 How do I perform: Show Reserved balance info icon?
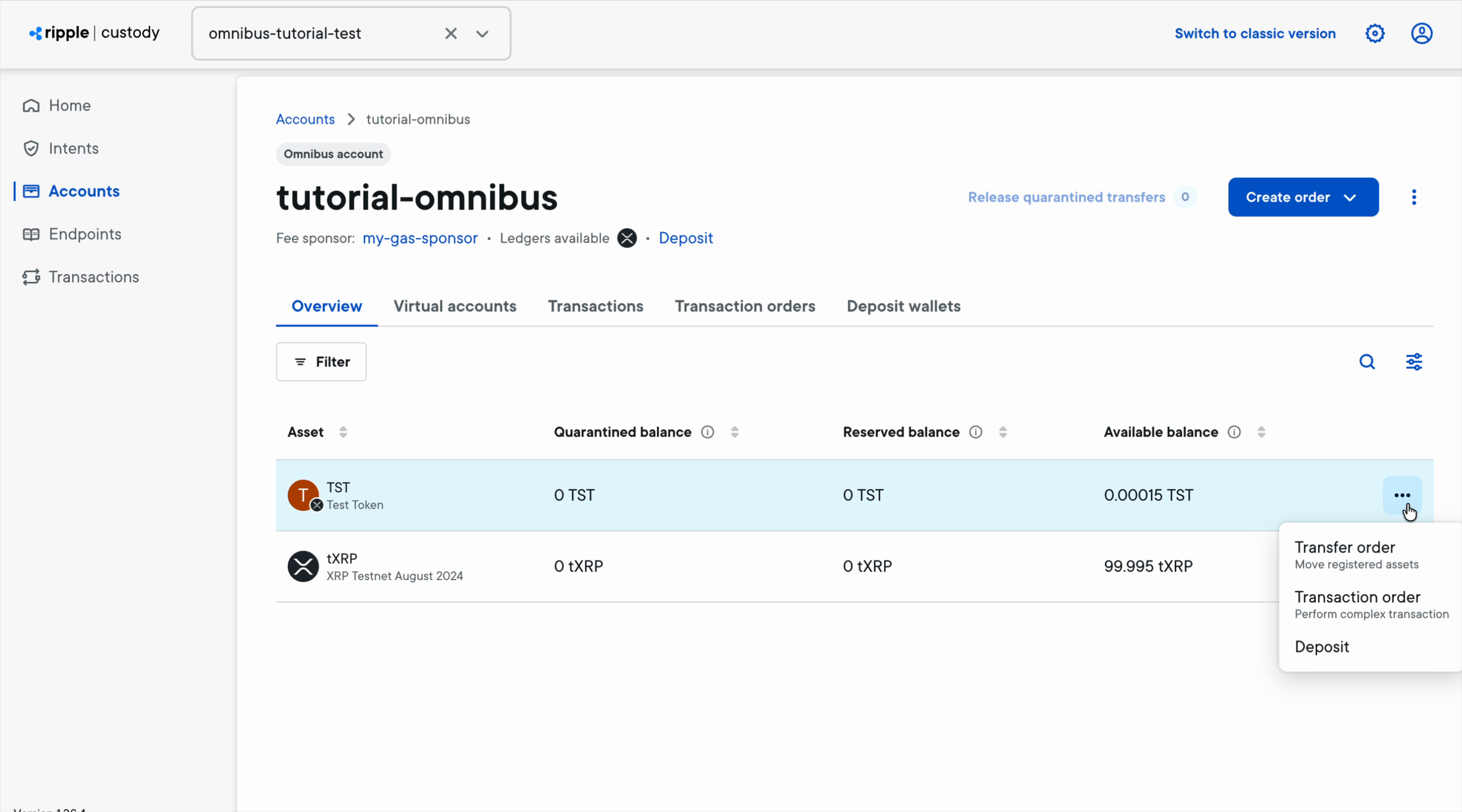coord(975,432)
